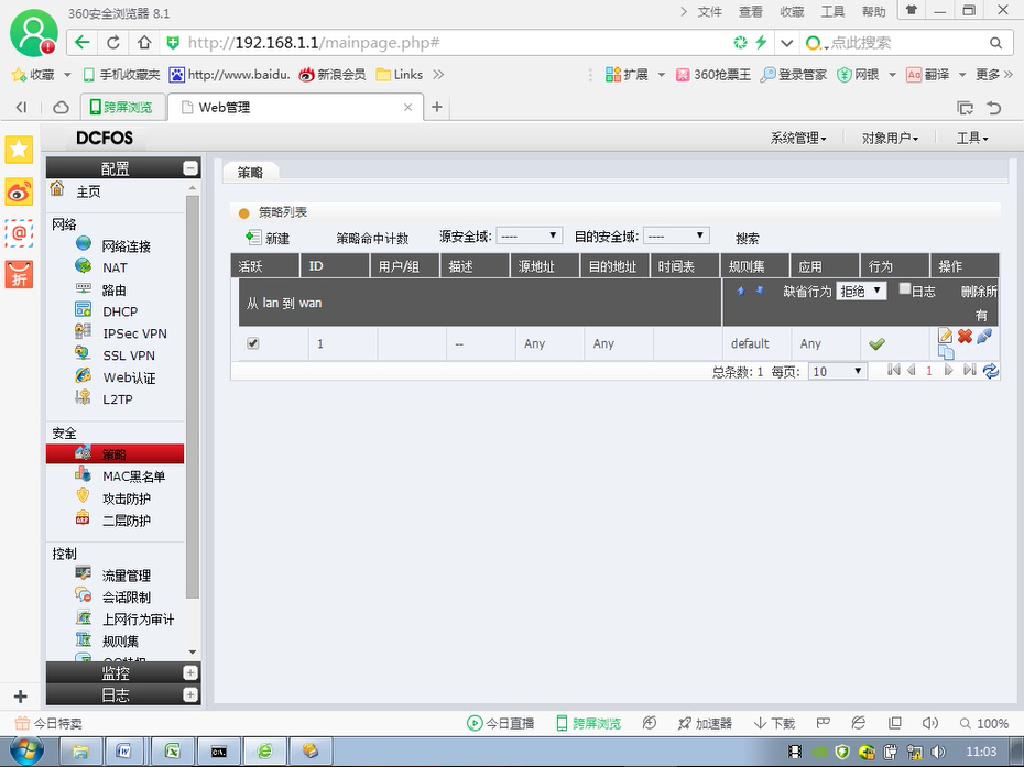The width and height of the screenshot is (1024, 768).
Task: Open the DHCP icon
Action: [x=83, y=310]
